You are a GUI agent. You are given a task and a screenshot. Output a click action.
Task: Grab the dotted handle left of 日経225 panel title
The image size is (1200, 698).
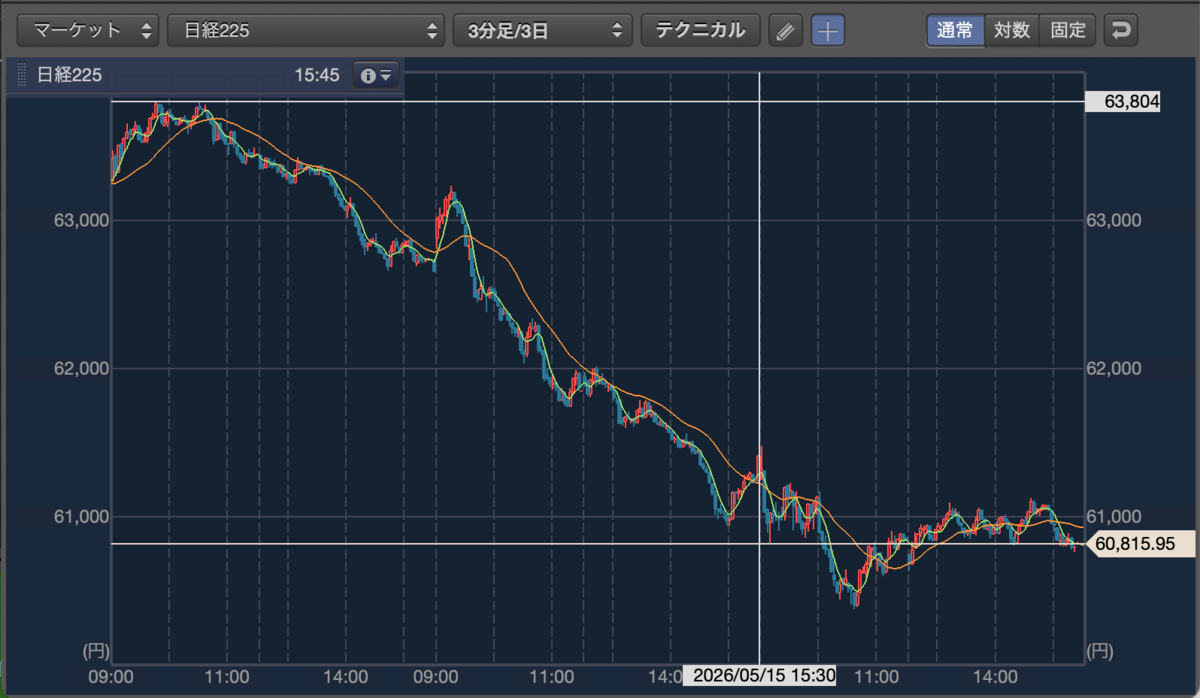point(22,75)
